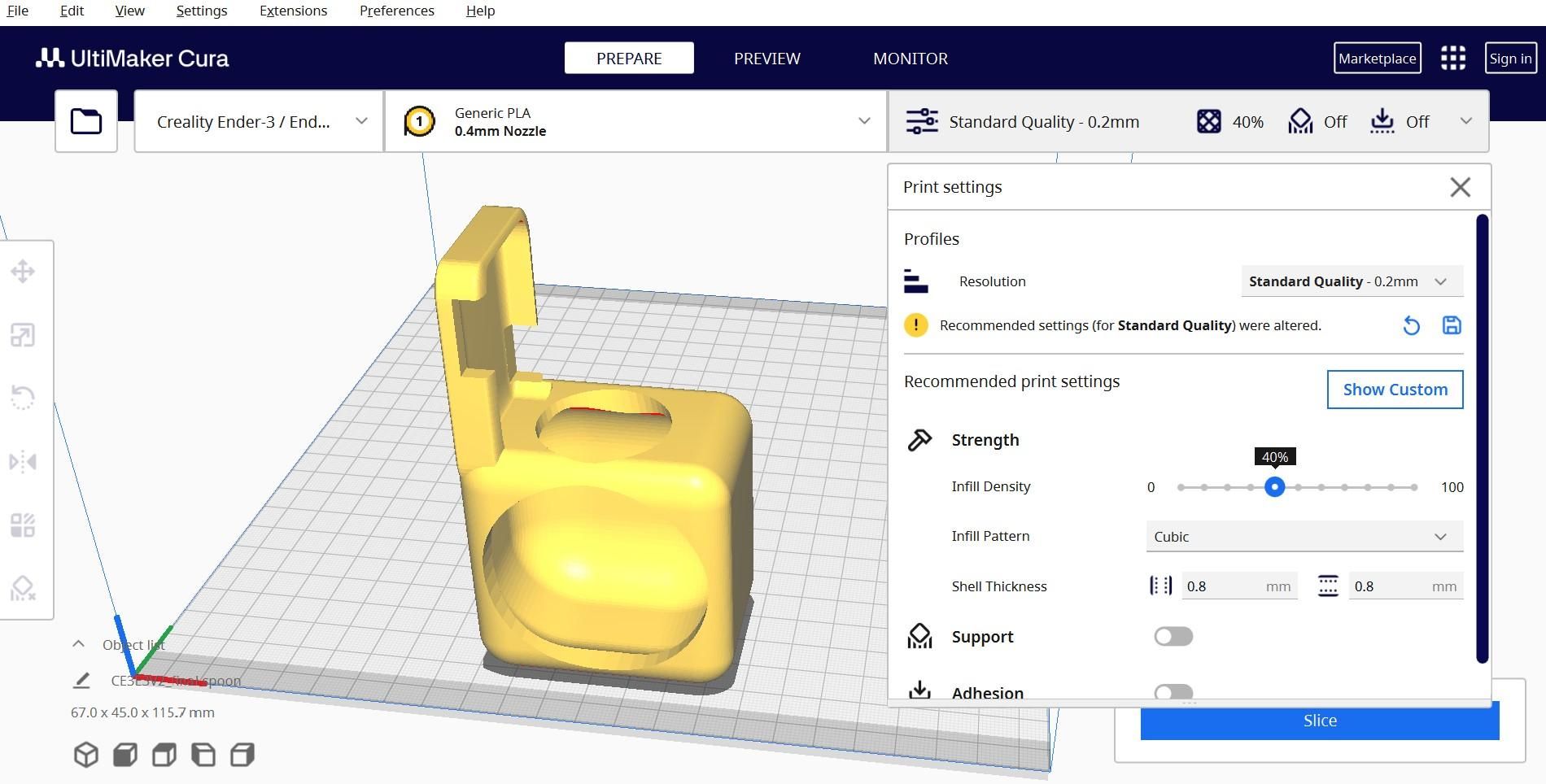
Task: Collapse the Object list chevron
Action: 78,644
